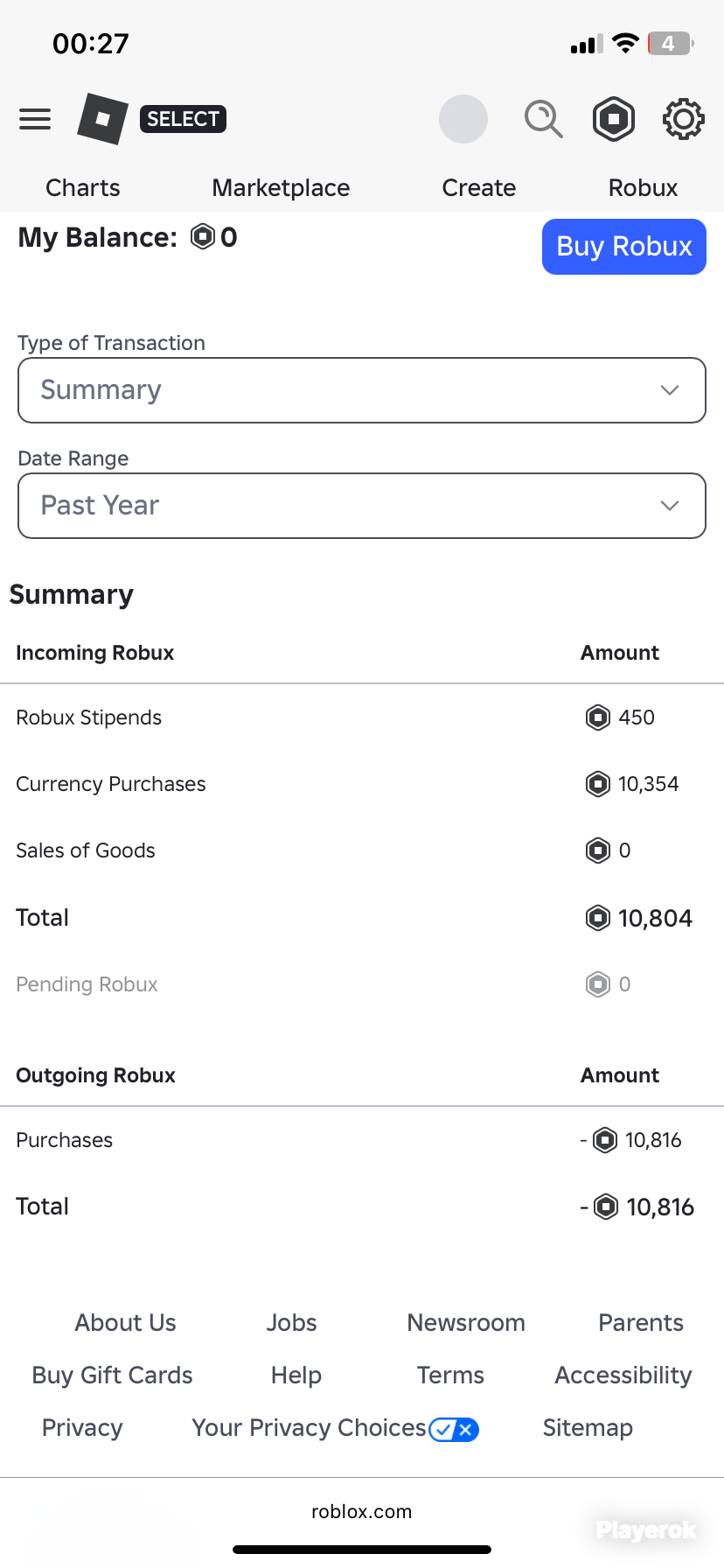Open the hamburger navigation menu
Screen dimensions: 724x1568
[x=35, y=119]
